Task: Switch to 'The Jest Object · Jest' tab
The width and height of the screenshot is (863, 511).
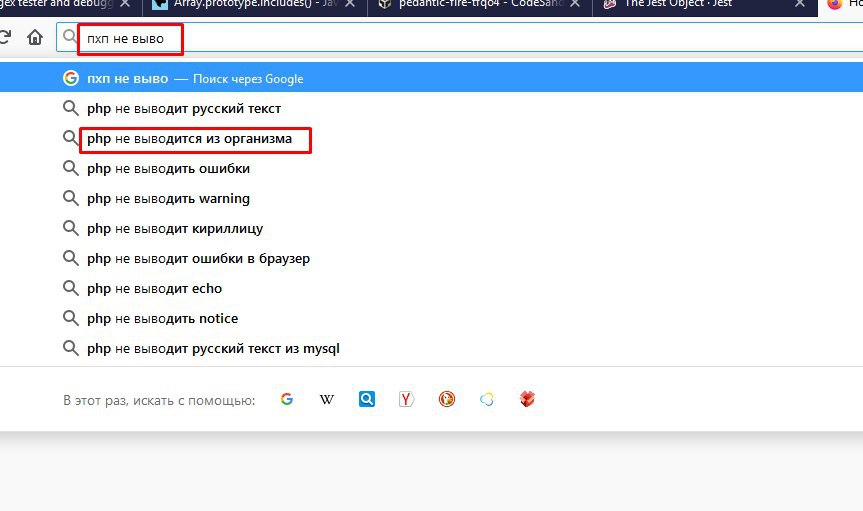Action: click(x=704, y=6)
